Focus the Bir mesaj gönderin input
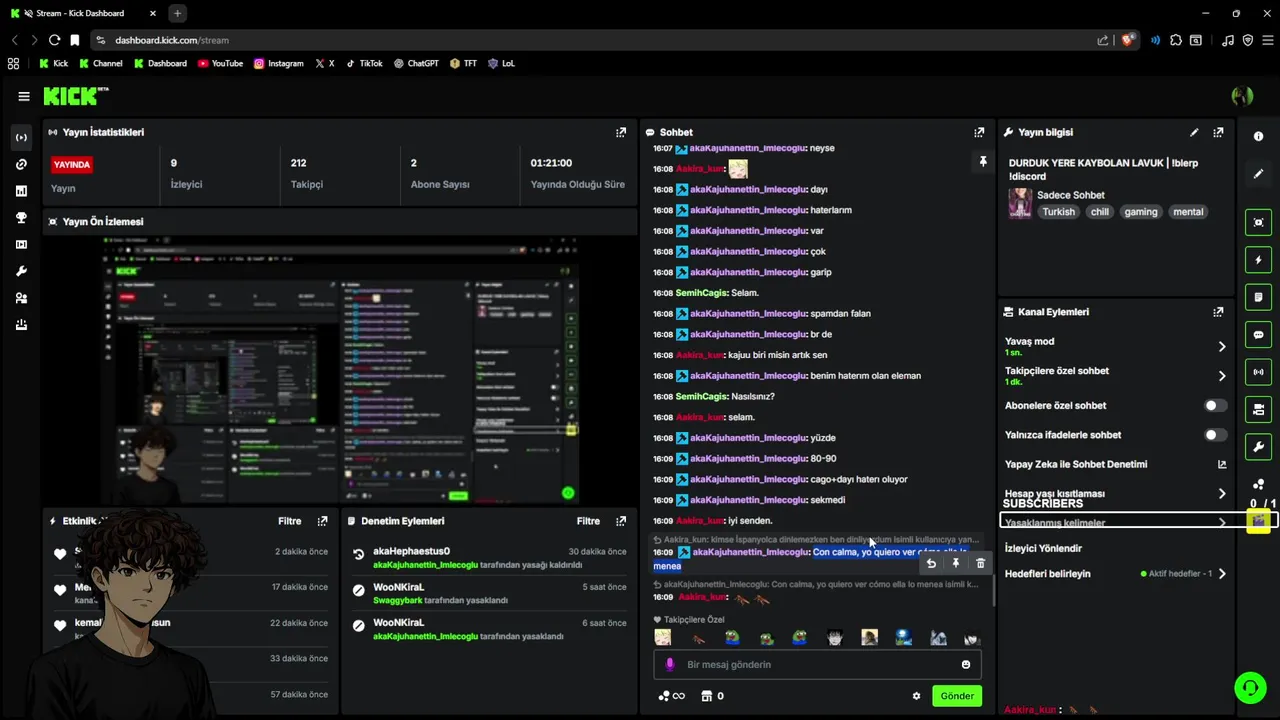This screenshot has height=720, width=1280. coord(818,665)
